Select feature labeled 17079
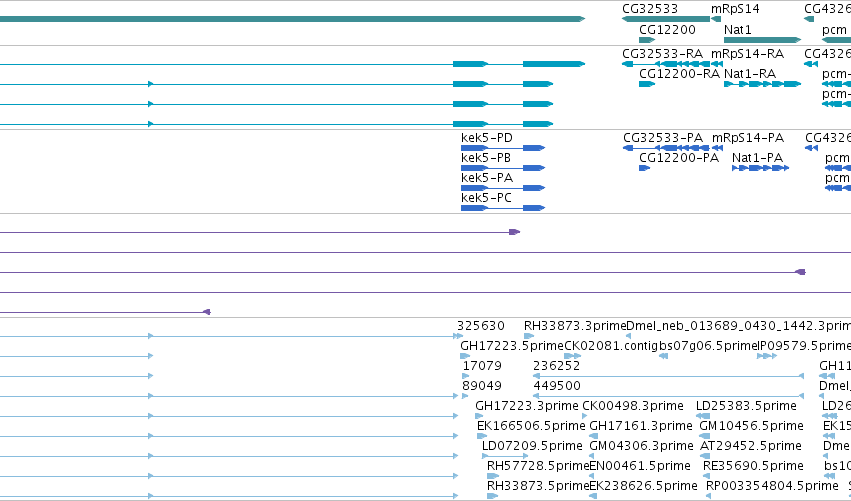851x501 pixels. tap(482, 366)
